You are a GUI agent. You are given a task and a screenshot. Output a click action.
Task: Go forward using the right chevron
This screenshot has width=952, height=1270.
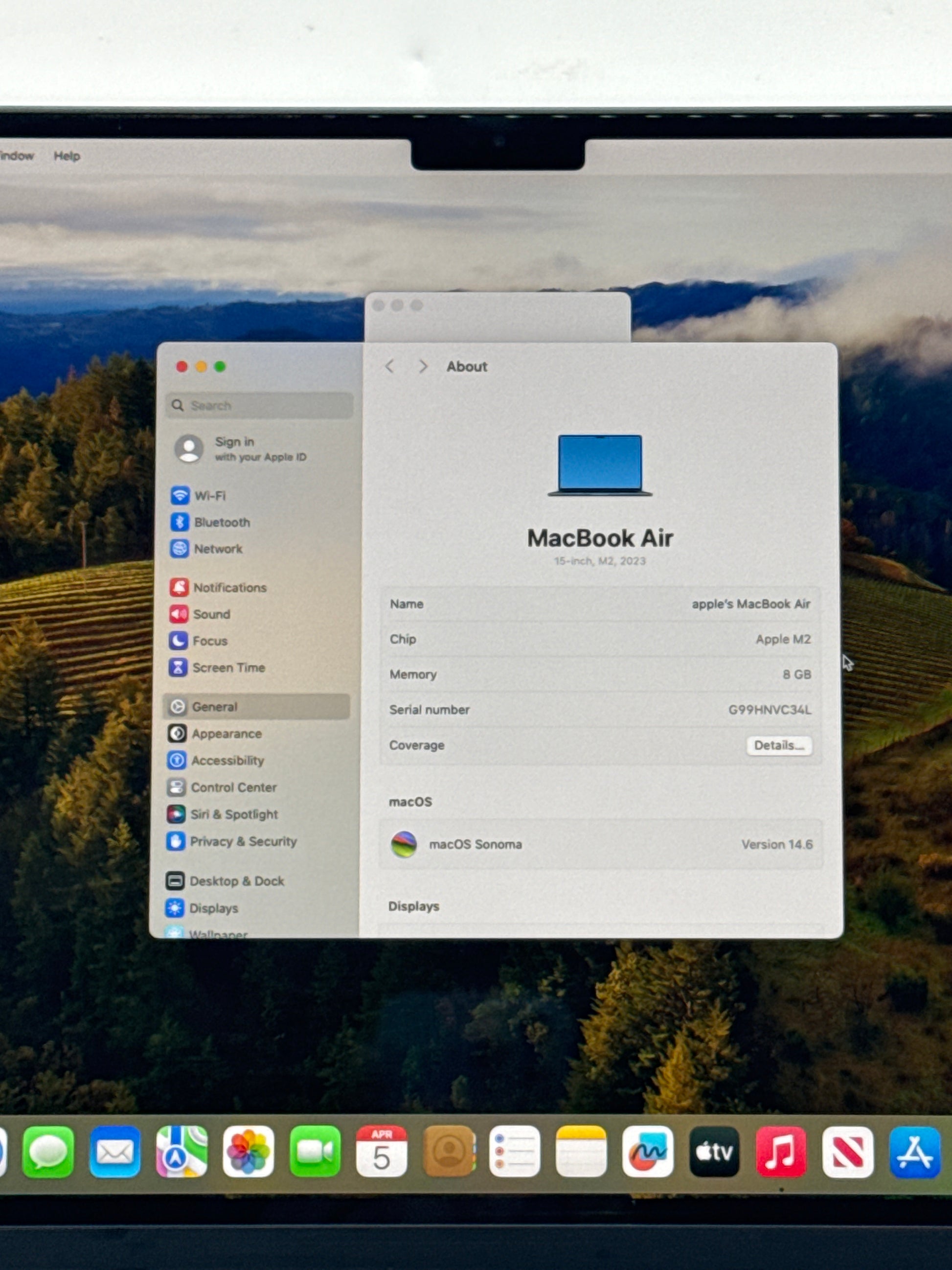pos(423,366)
